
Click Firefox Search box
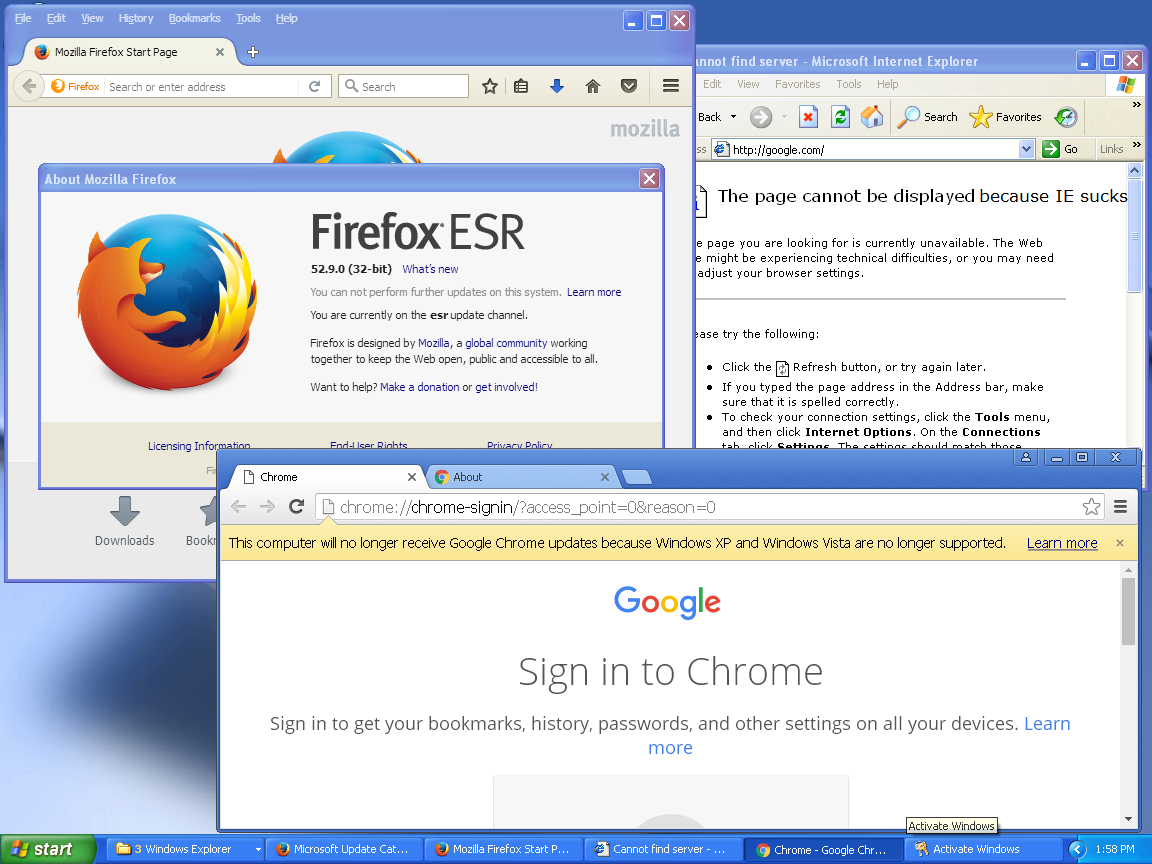tap(403, 86)
